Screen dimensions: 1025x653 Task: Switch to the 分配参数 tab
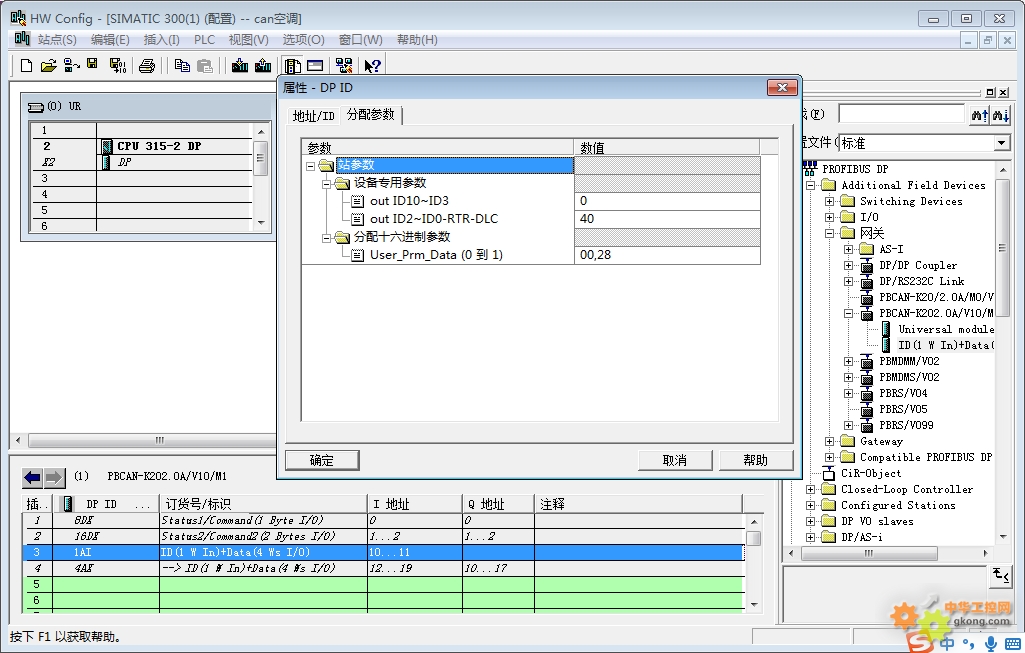click(x=371, y=114)
